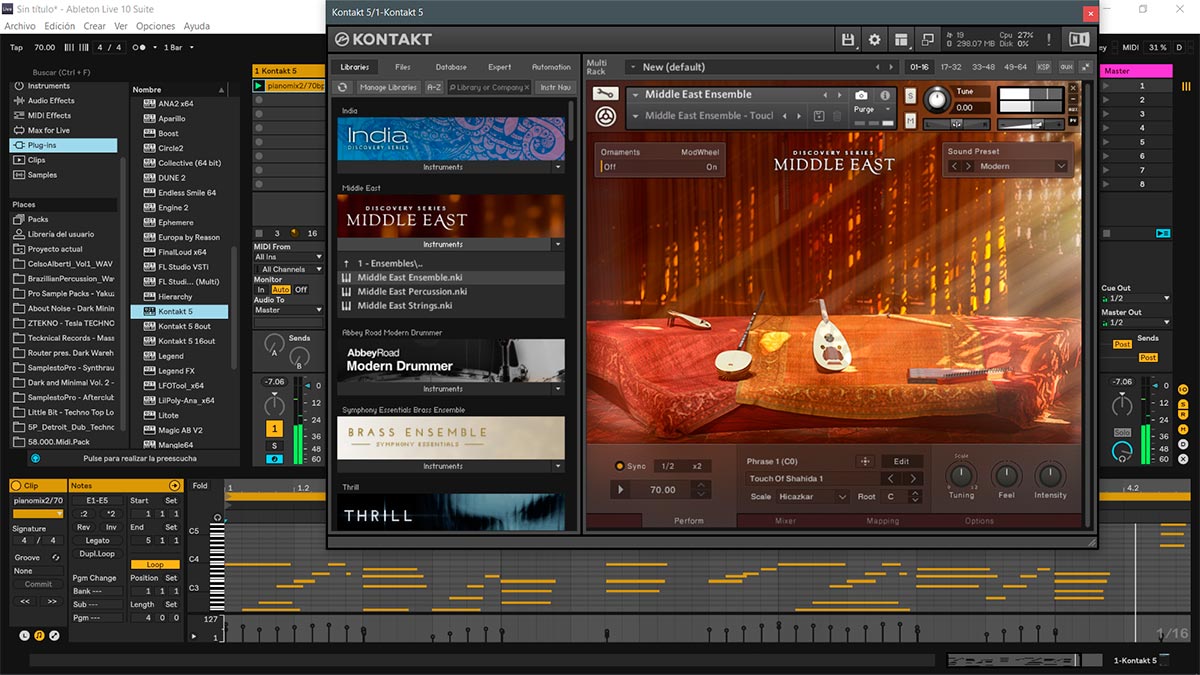Image resolution: width=1200 pixels, height=675 pixels.
Task: Open the Kontakt save files menu icon
Action: pos(849,40)
